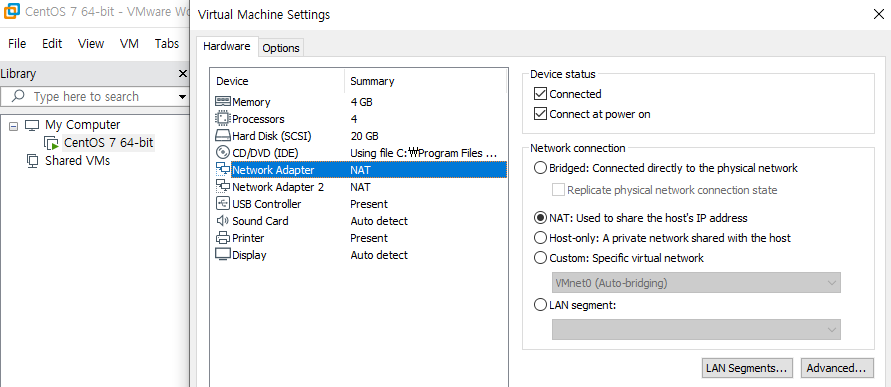Click the 4 GB memory summary
This screenshot has height=387, width=891.
coord(362,102)
